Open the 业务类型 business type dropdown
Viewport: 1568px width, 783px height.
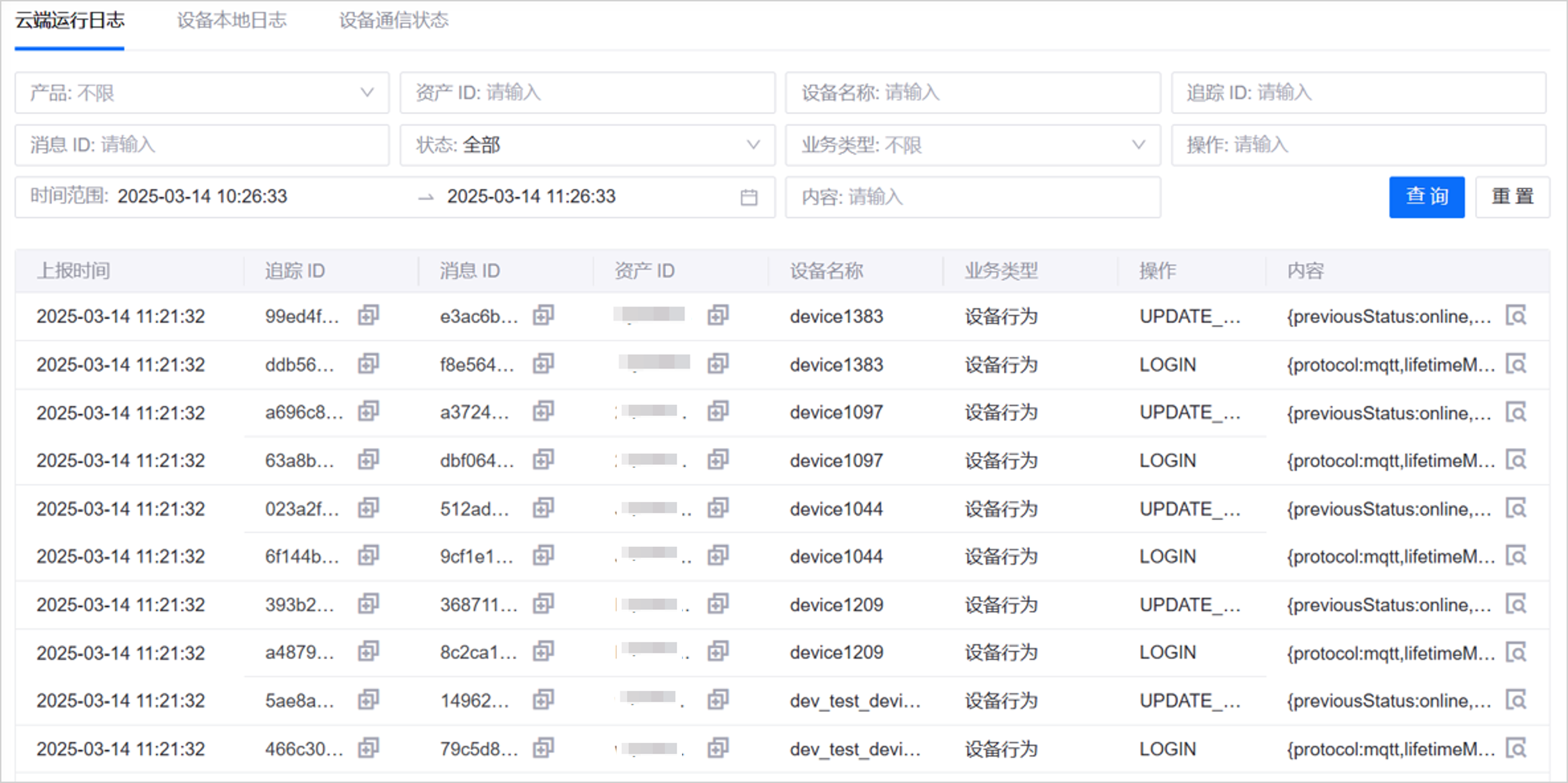click(x=972, y=145)
